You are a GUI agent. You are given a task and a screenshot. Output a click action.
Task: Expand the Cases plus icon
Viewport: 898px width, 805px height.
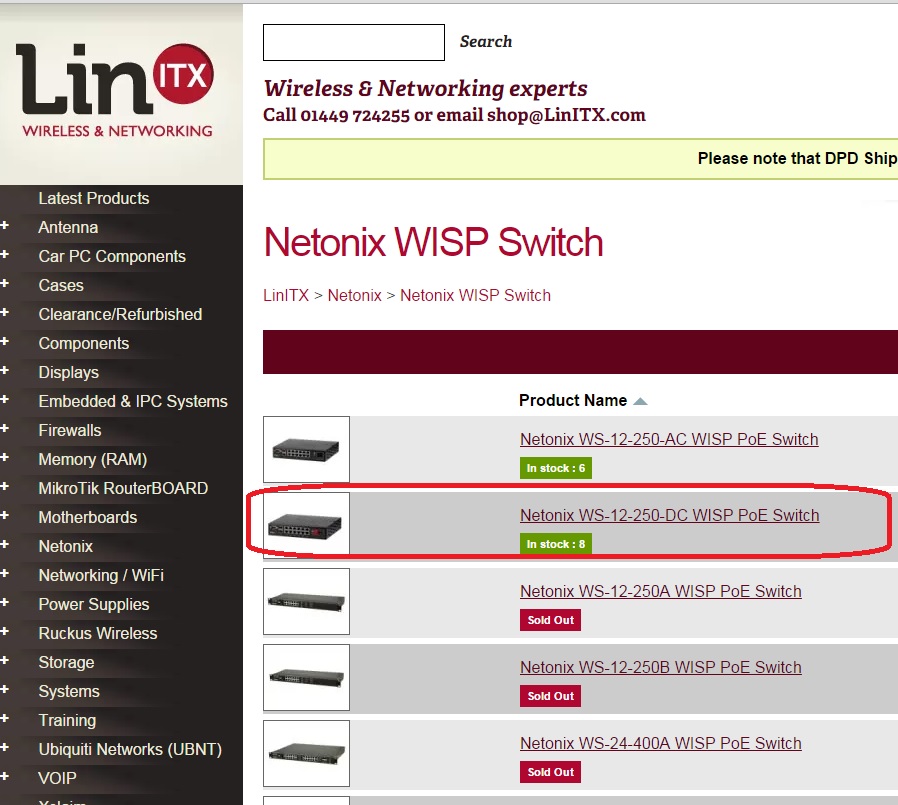[5, 283]
